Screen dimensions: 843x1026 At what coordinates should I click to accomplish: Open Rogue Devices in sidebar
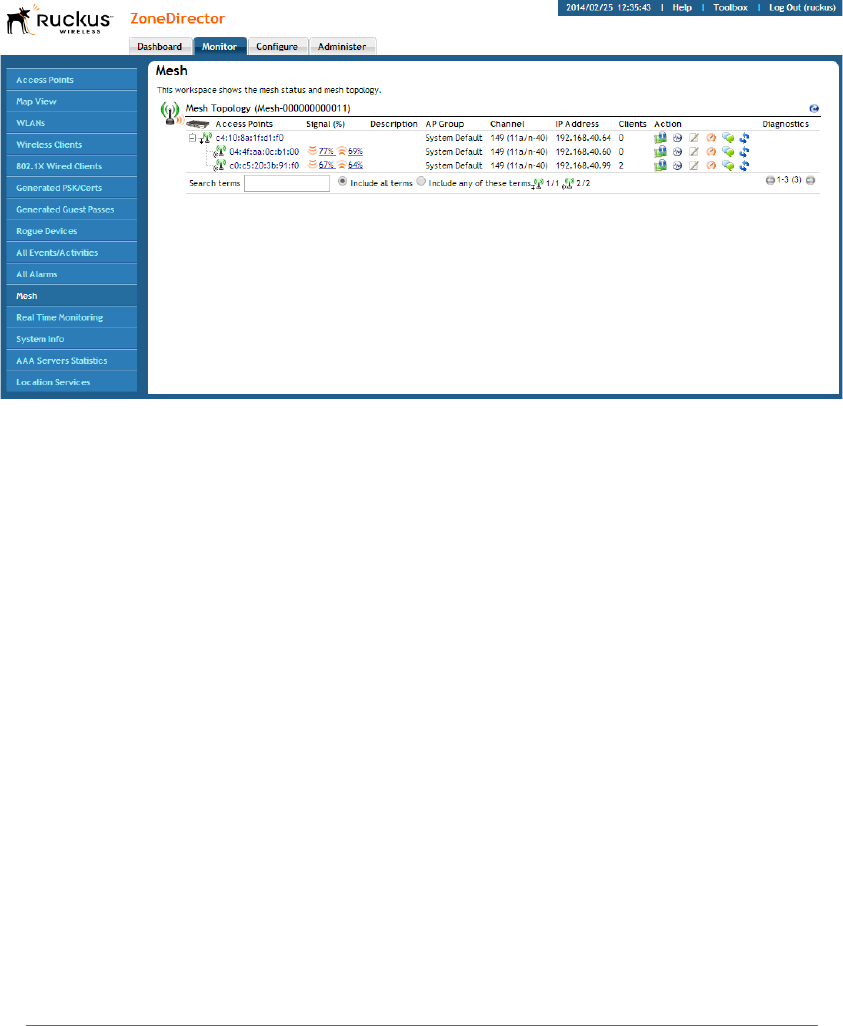point(71,231)
